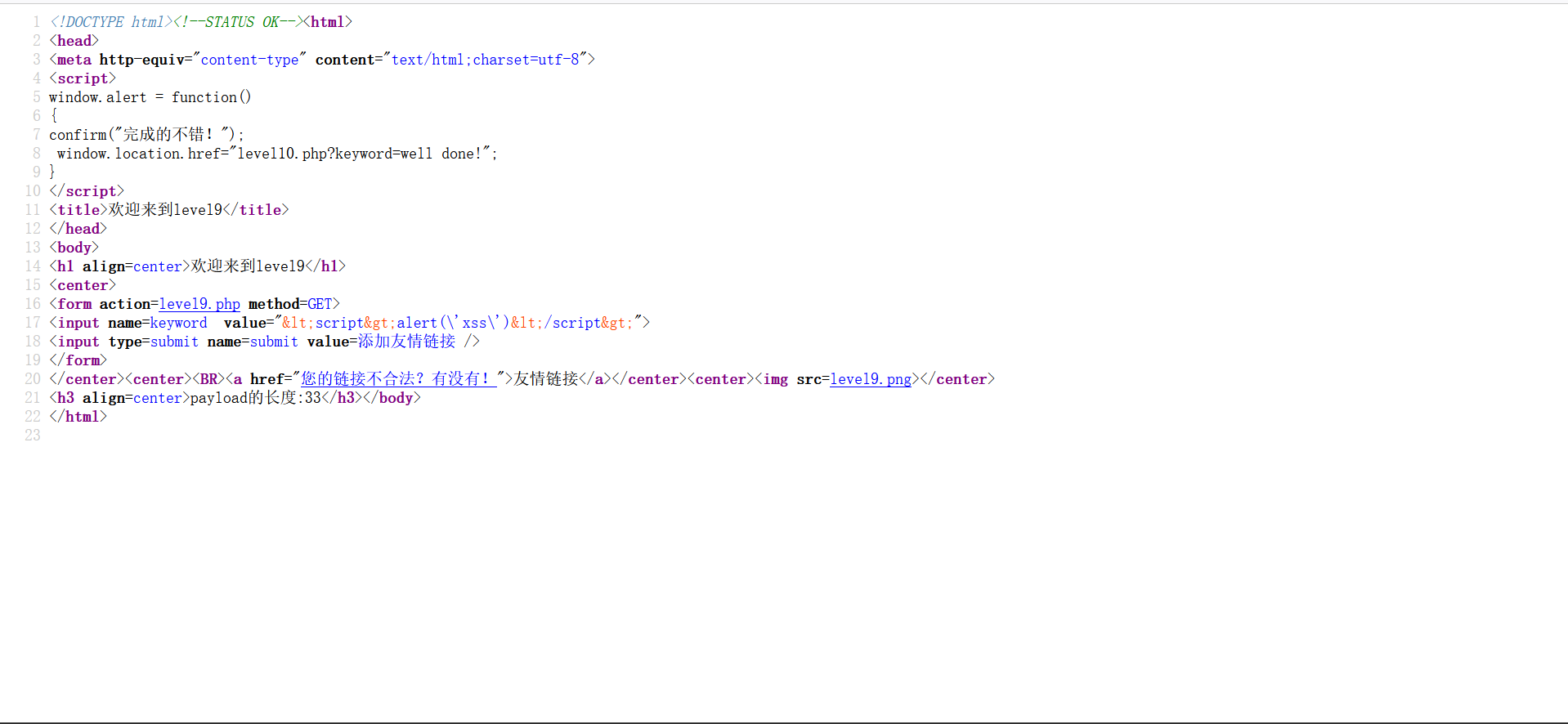Click the opening script tag on line 4
The image size is (1568, 724).
point(83,78)
